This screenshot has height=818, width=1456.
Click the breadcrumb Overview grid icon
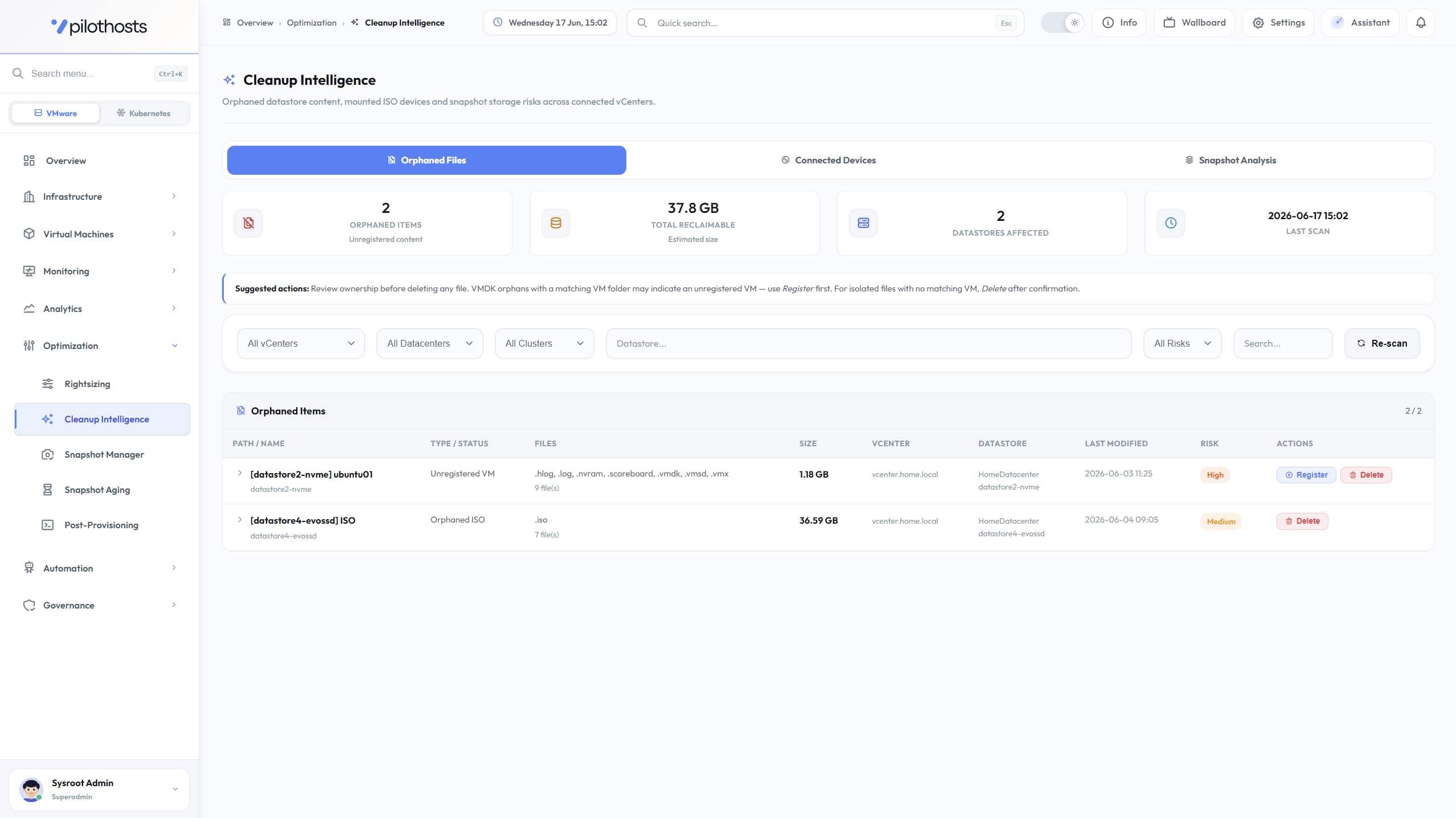[x=227, y=22]
